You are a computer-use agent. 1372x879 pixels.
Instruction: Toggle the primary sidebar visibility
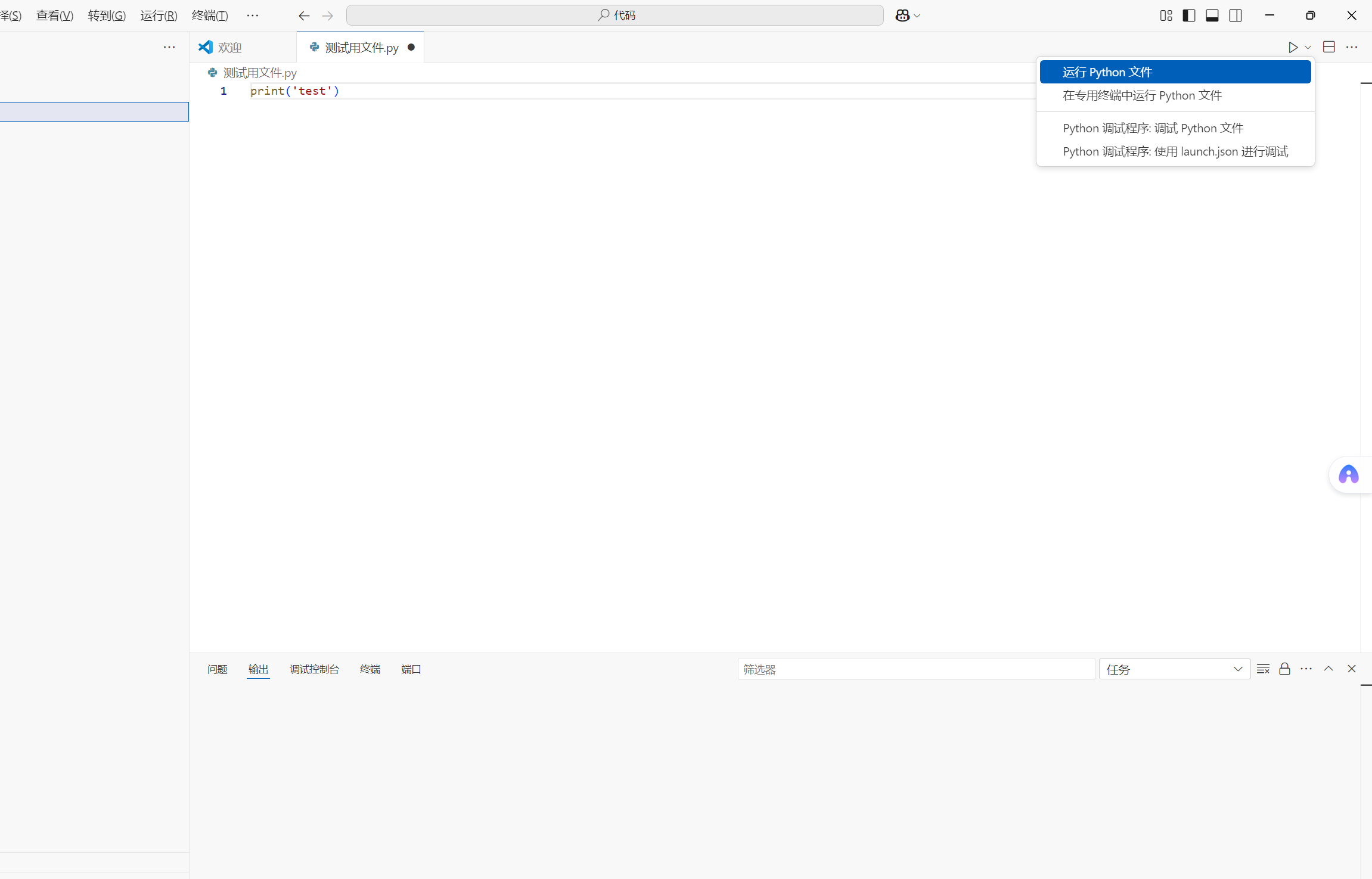click(1189, 15)
